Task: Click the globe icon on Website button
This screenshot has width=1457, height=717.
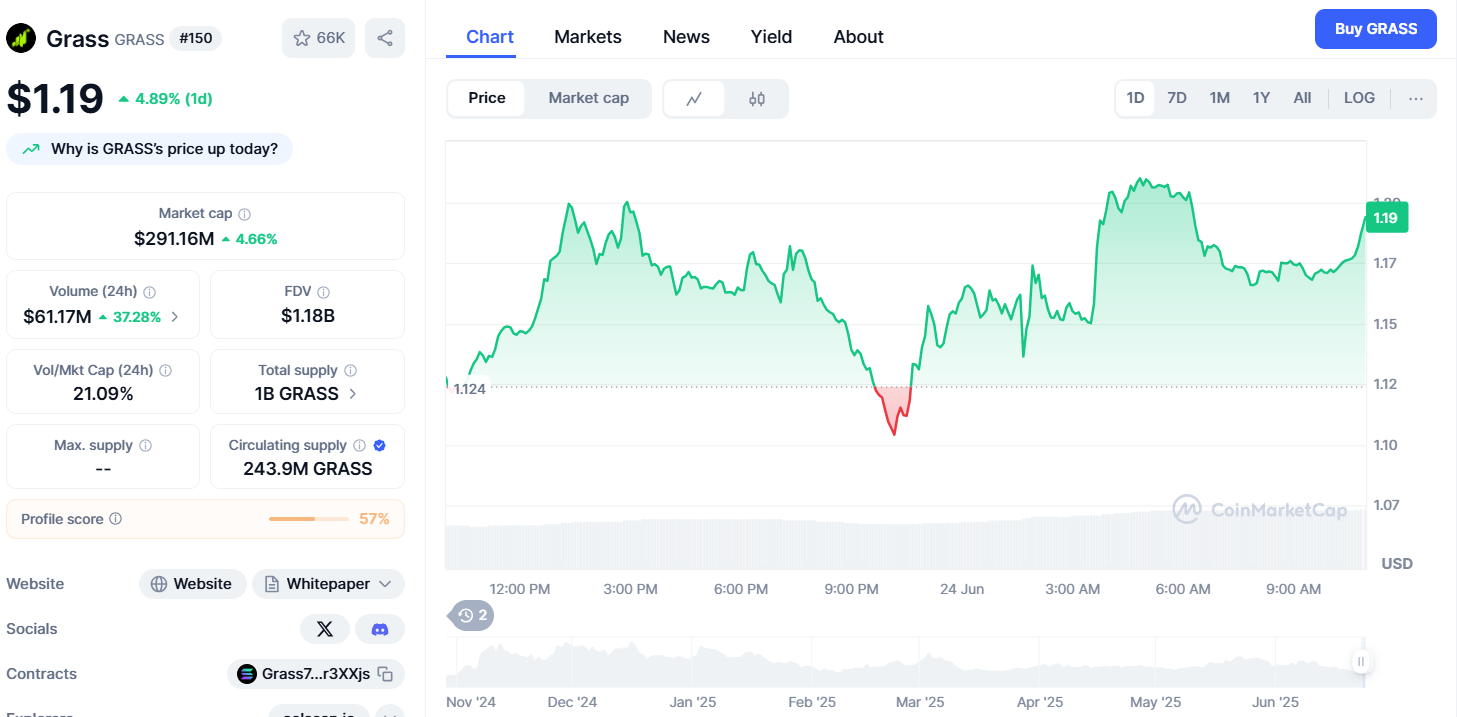Action: coord(159,584)
